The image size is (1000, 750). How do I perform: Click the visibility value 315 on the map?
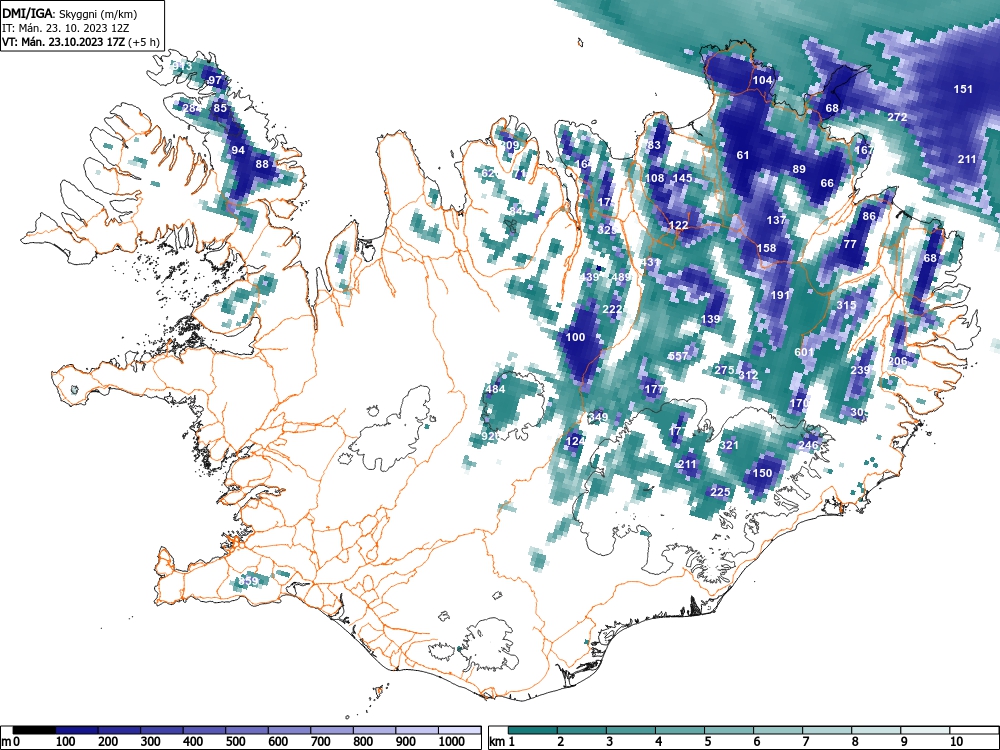click(x=846, y=305)
